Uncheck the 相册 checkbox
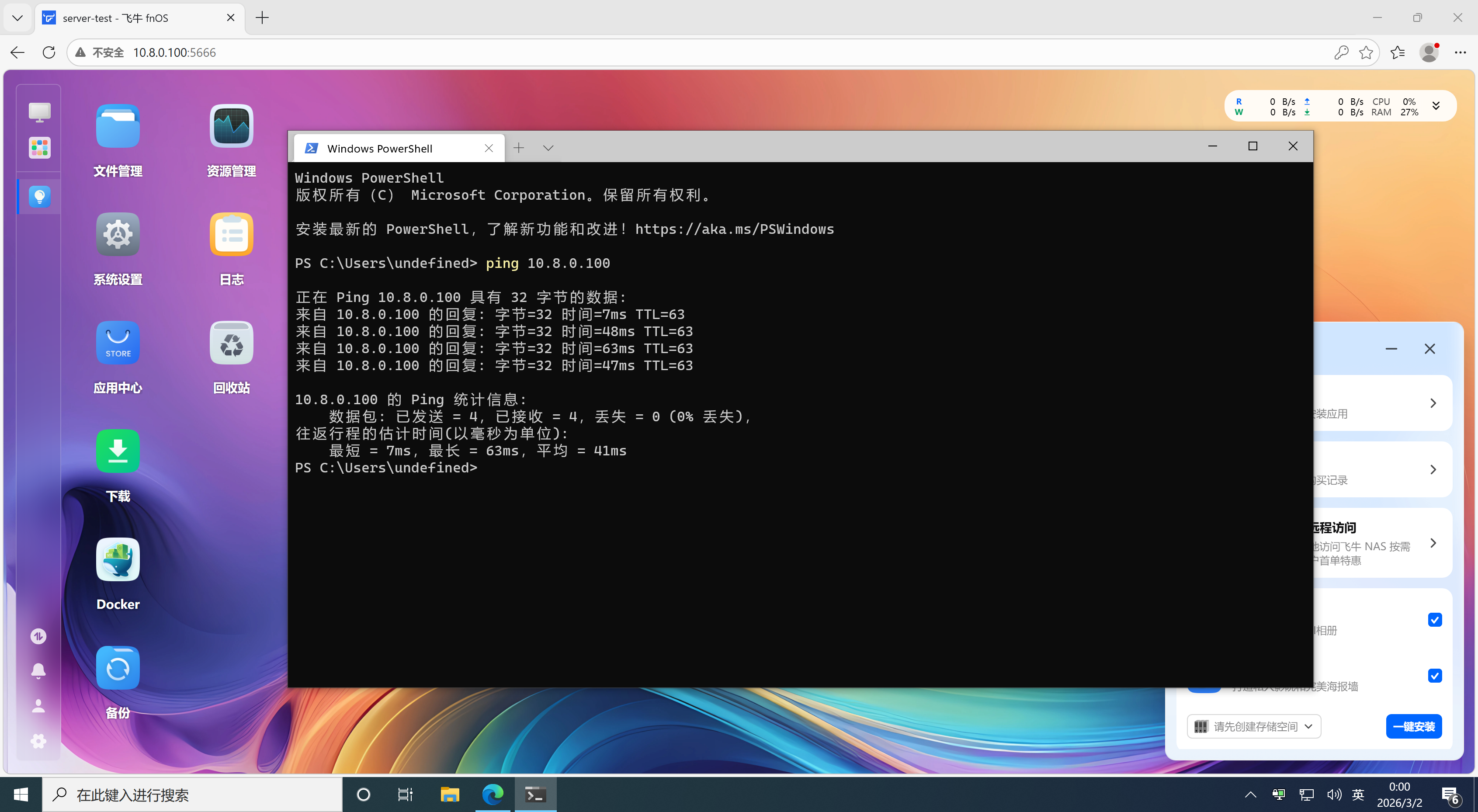This screenshot has height=812, width=1478. 1434,620
